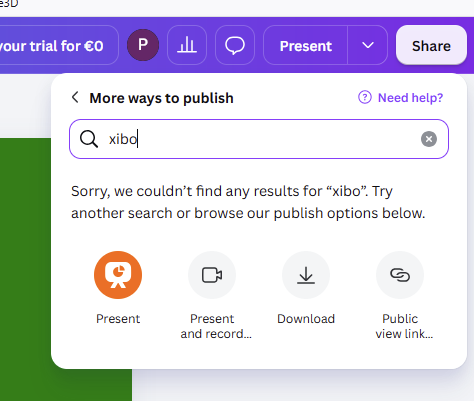Focus the publish options search field
The height and width of the screenshot is (401, 474).
[259, 139]
